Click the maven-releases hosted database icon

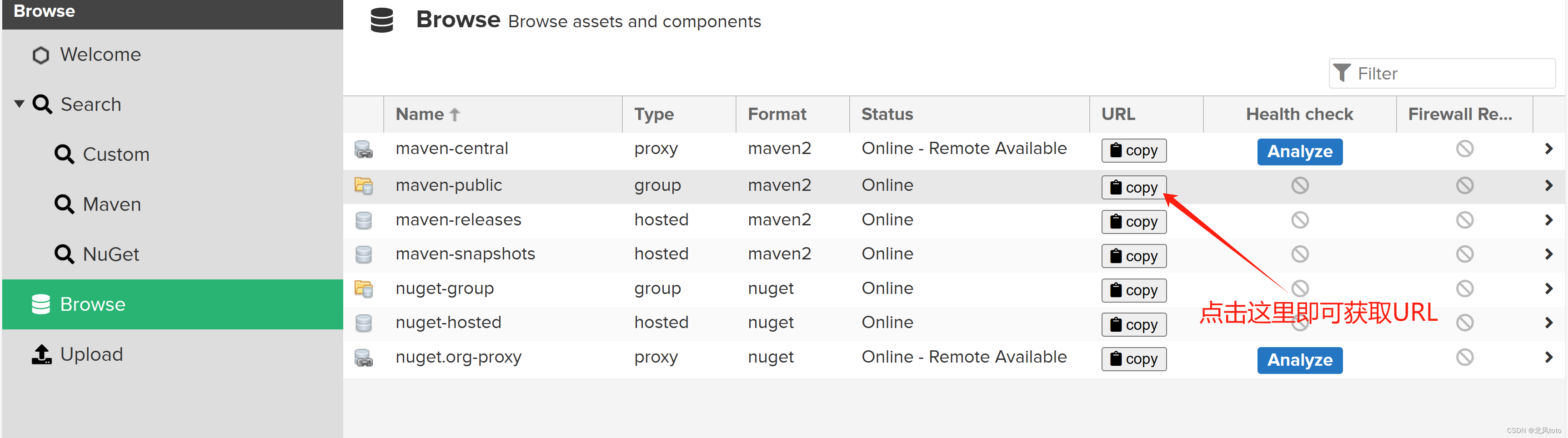(363, 220)
